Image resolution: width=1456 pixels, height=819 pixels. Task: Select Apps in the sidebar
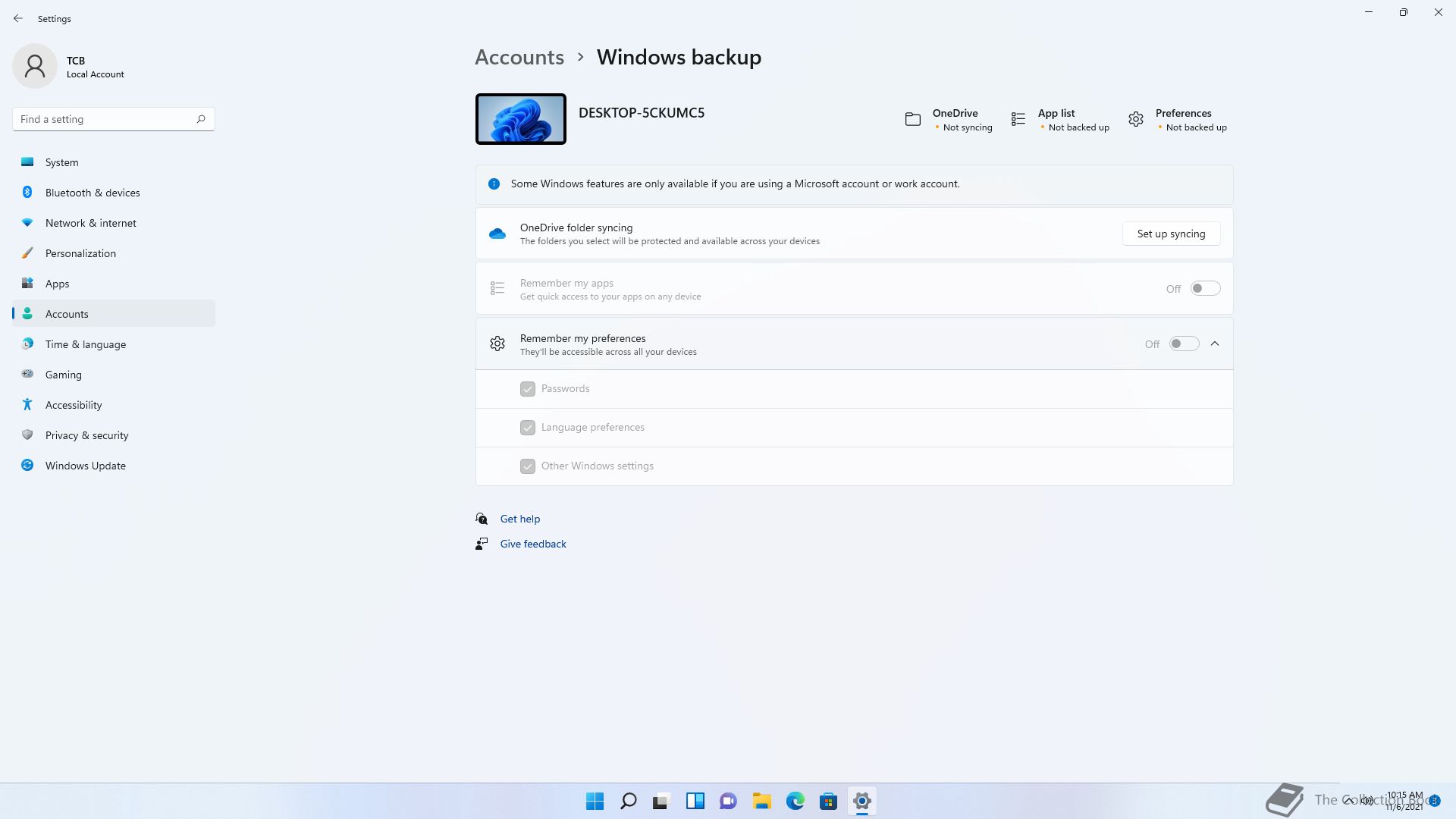114,284
